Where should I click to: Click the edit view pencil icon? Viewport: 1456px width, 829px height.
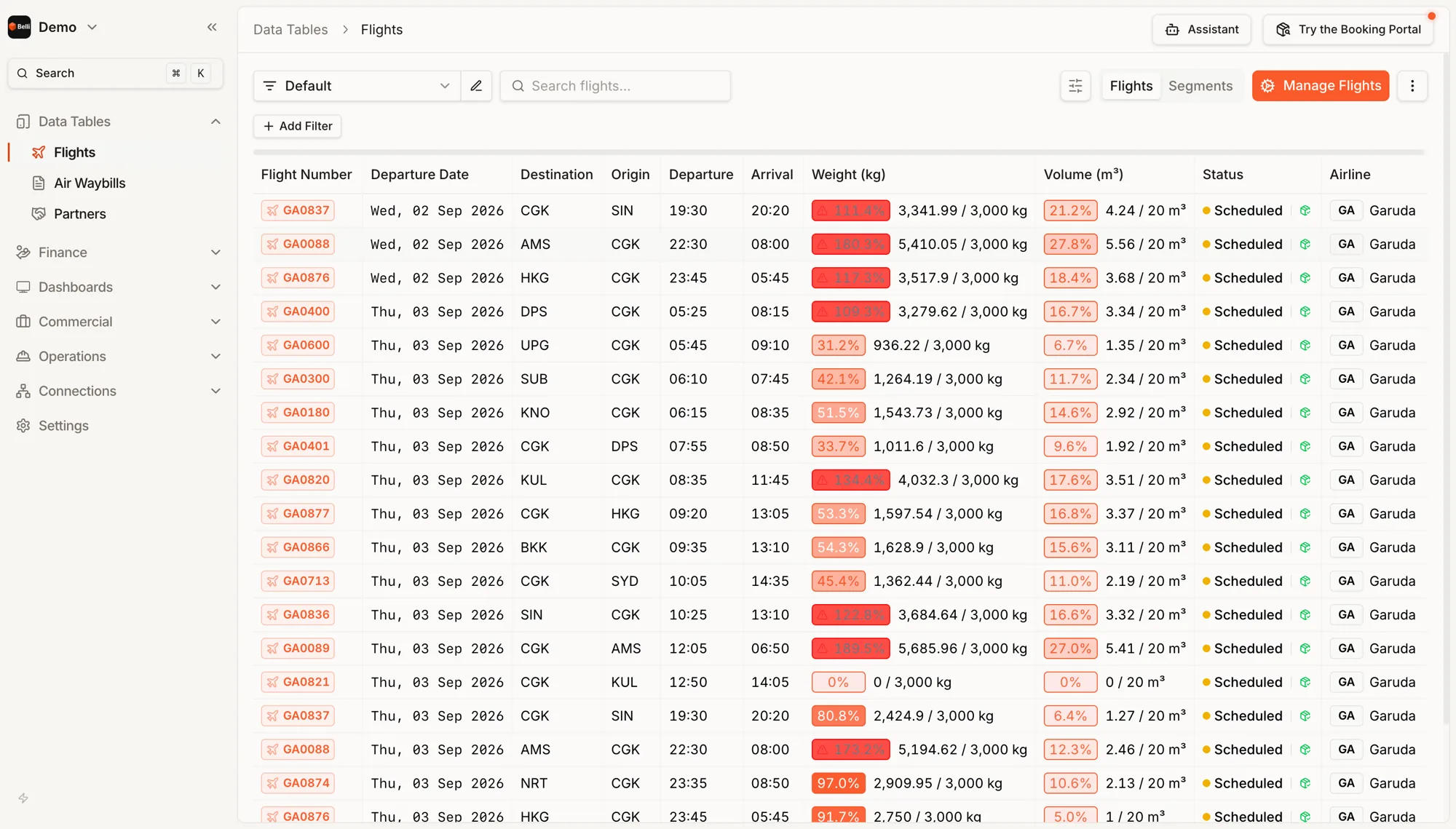tap(476, 86)
